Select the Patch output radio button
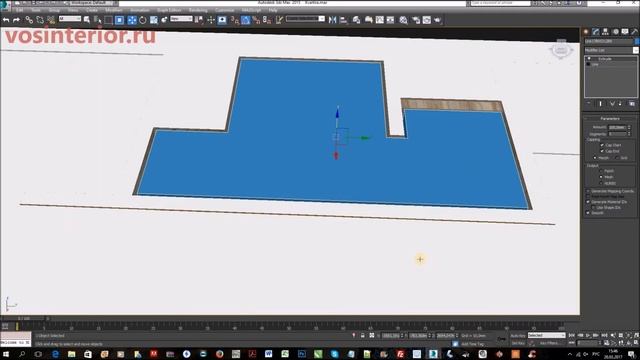This screenshot has width=640, height=360. [601, 171]
